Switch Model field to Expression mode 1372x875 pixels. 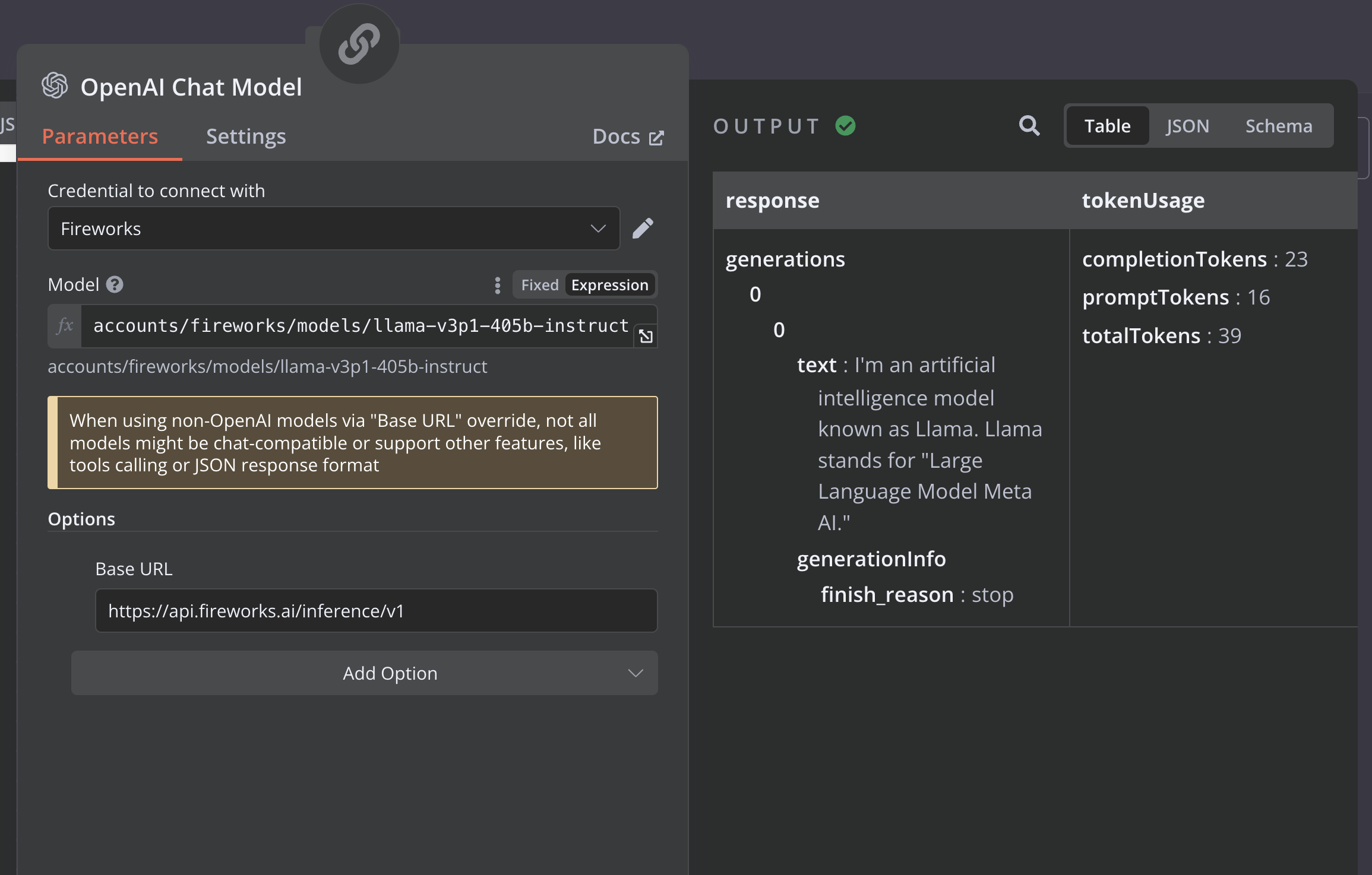(x=610, y=285)
